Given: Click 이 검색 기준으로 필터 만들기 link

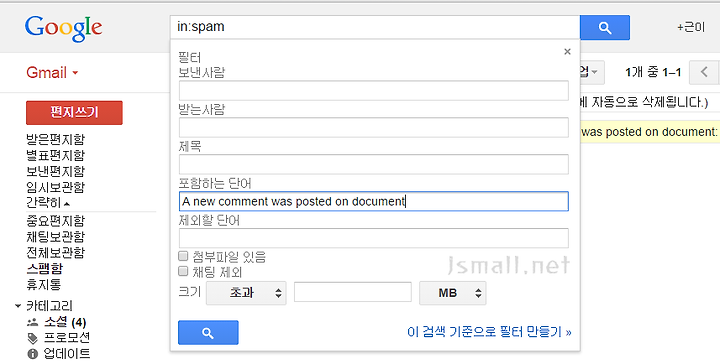Looking at the screenshot, I should tap(489, 332).
